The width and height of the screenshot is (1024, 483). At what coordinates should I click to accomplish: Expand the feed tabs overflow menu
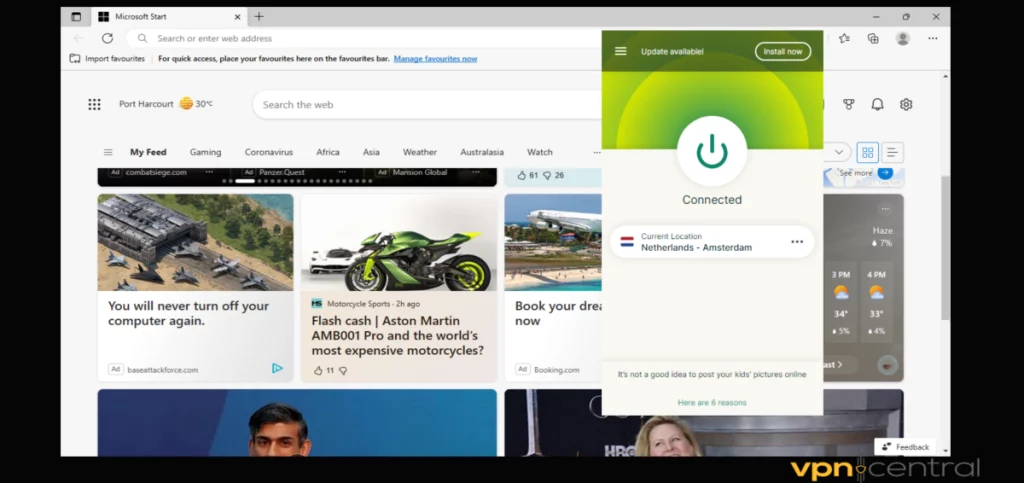(596, 152)
